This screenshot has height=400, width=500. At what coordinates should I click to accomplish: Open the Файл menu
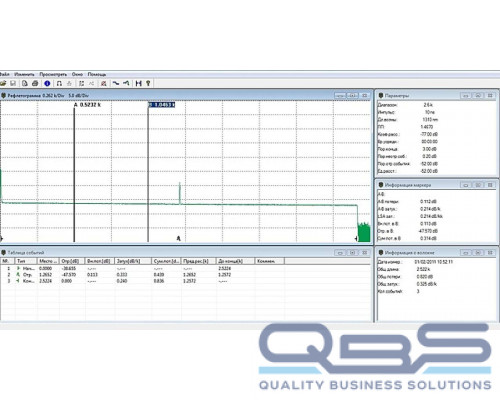tap(4, 74)
